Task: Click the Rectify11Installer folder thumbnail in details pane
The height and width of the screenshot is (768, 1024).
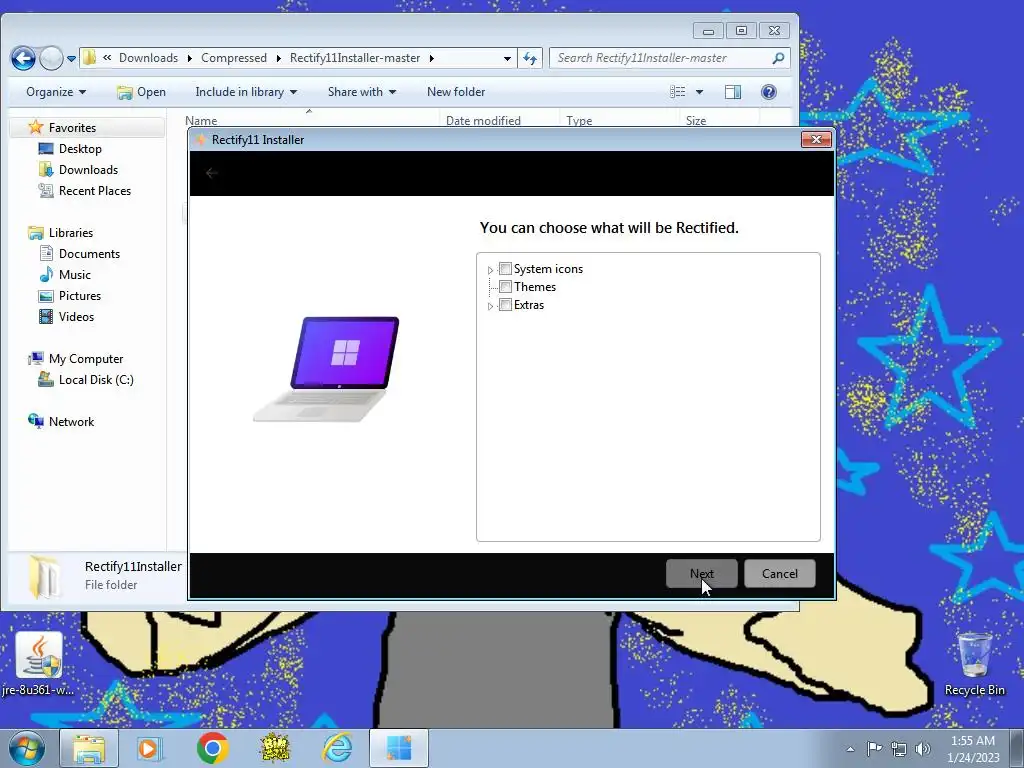Action: click(44, 577)
